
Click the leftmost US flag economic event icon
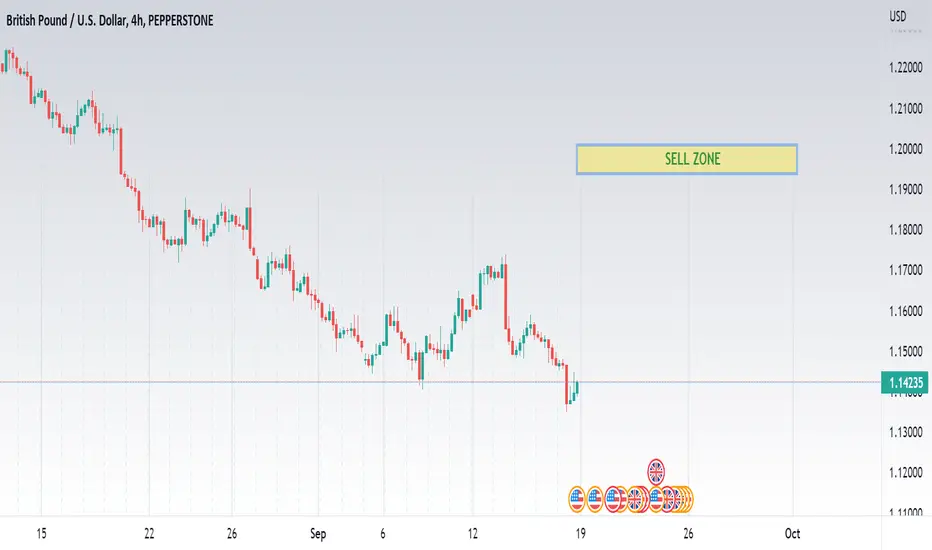(x=577, y=499)
